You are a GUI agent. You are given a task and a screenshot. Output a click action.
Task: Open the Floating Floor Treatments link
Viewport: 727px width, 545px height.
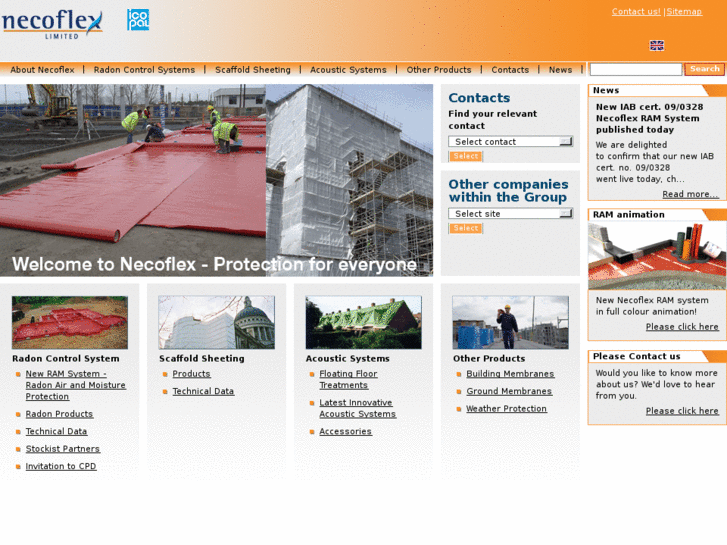pyautogui.click(x=348, y=379)
